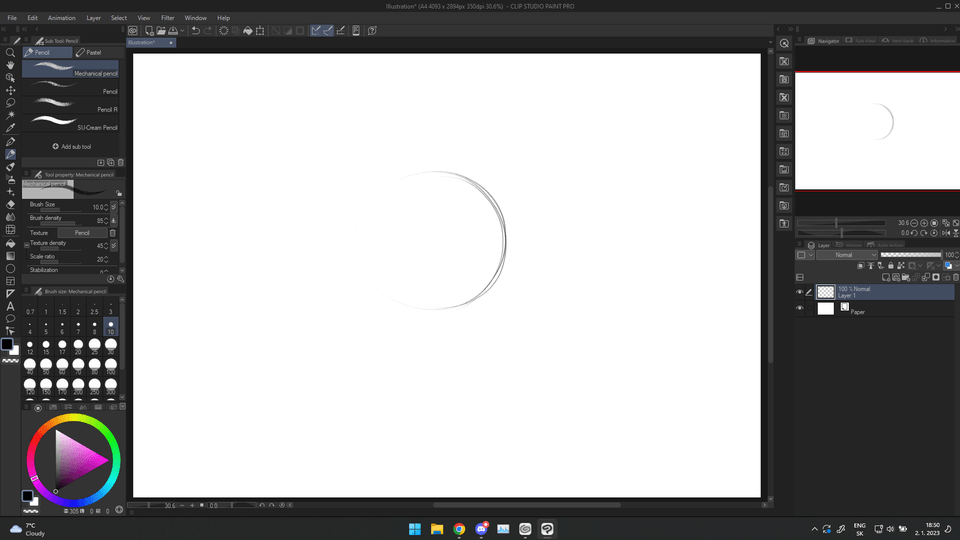Open the Filter menu
Image resolution: width=960 pixels, height=540 pixels.
coord(167,18)
